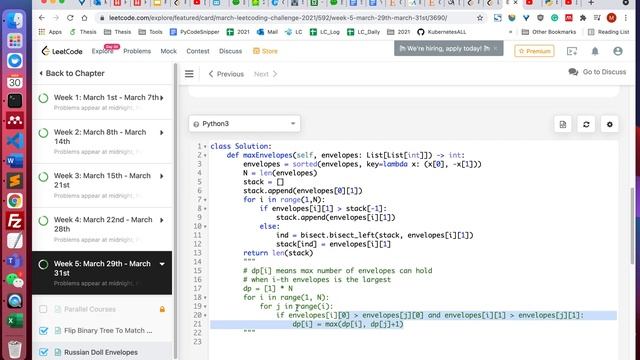640x360 pixels.
Task: Go to the Previous problem
Action: pos(226,74)
